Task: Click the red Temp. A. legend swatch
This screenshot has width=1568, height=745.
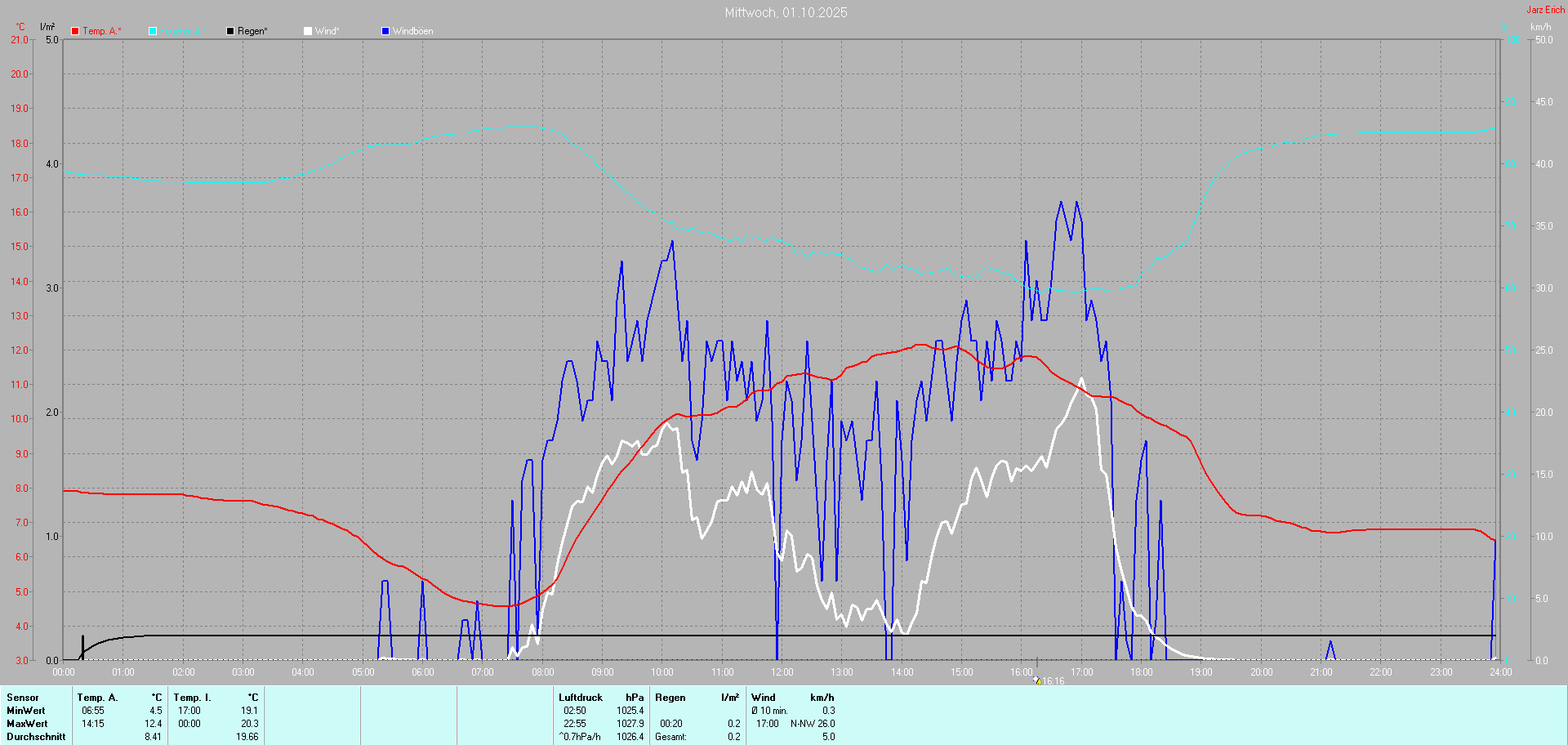Action: coord(75,31)
